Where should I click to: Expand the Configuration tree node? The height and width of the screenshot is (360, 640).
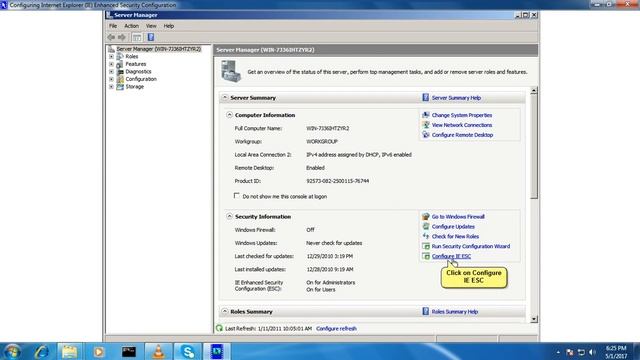click(x=111, y=79)
